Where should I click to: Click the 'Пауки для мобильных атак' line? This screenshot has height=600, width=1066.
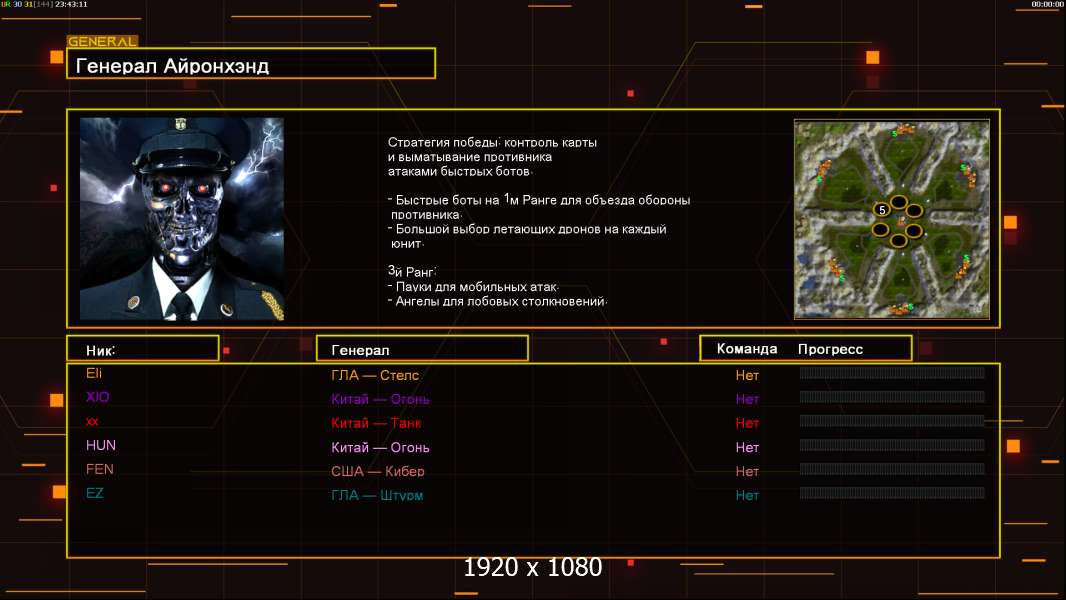(x=473, y=287)
